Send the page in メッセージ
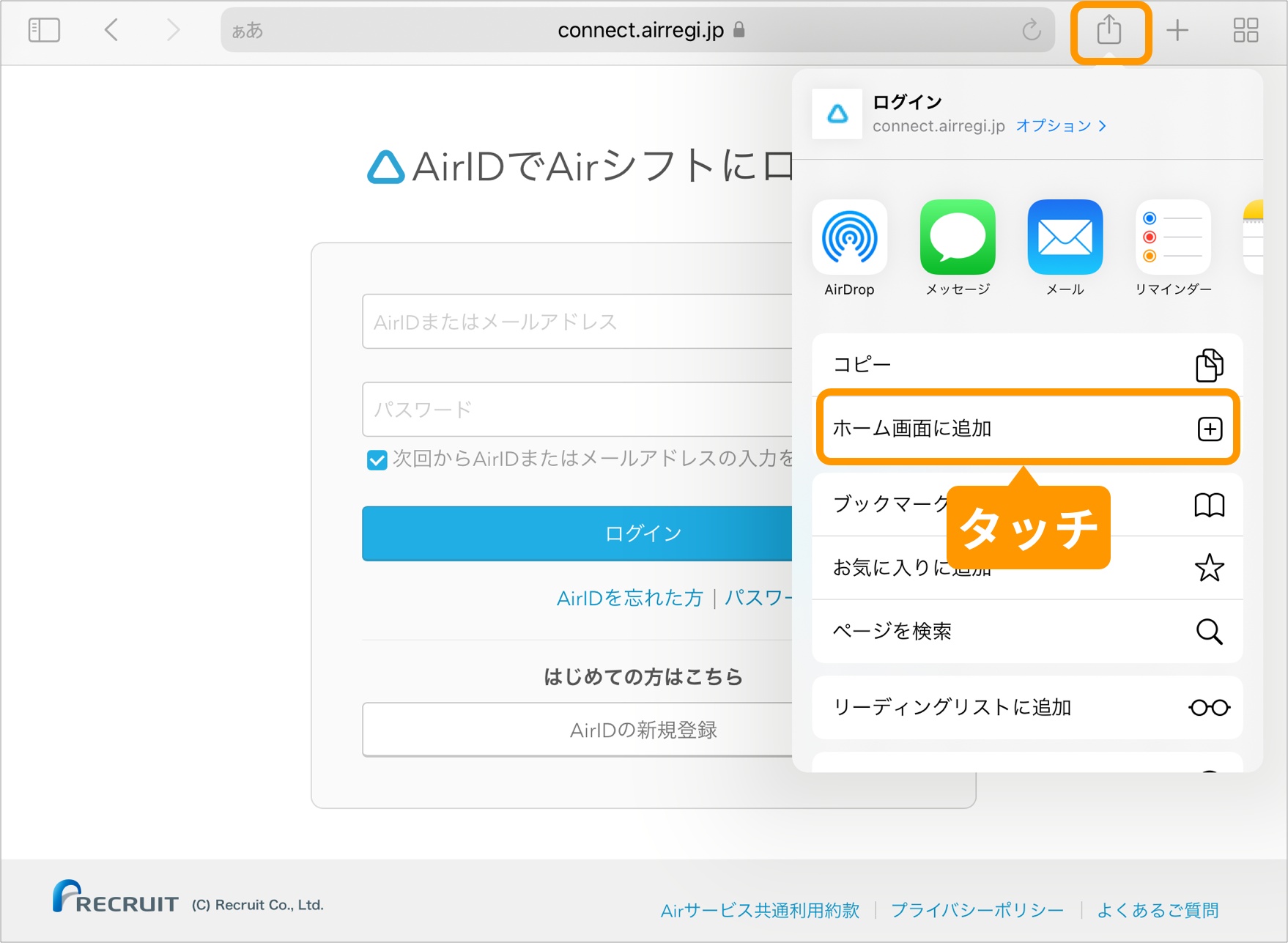This screenshot has width=1288, height=943. click(x=957, y=238)
